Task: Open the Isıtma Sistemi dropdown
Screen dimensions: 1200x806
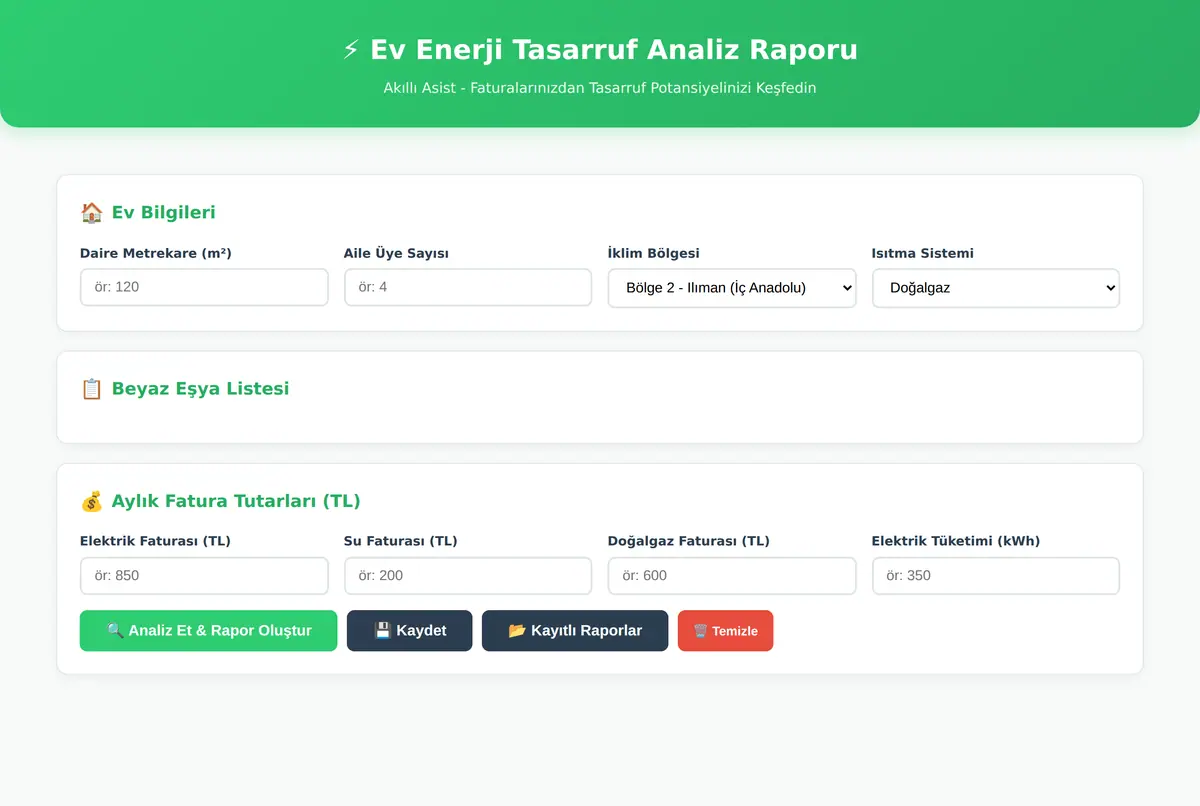Action: pyautogui.click(x=996, y=288)
